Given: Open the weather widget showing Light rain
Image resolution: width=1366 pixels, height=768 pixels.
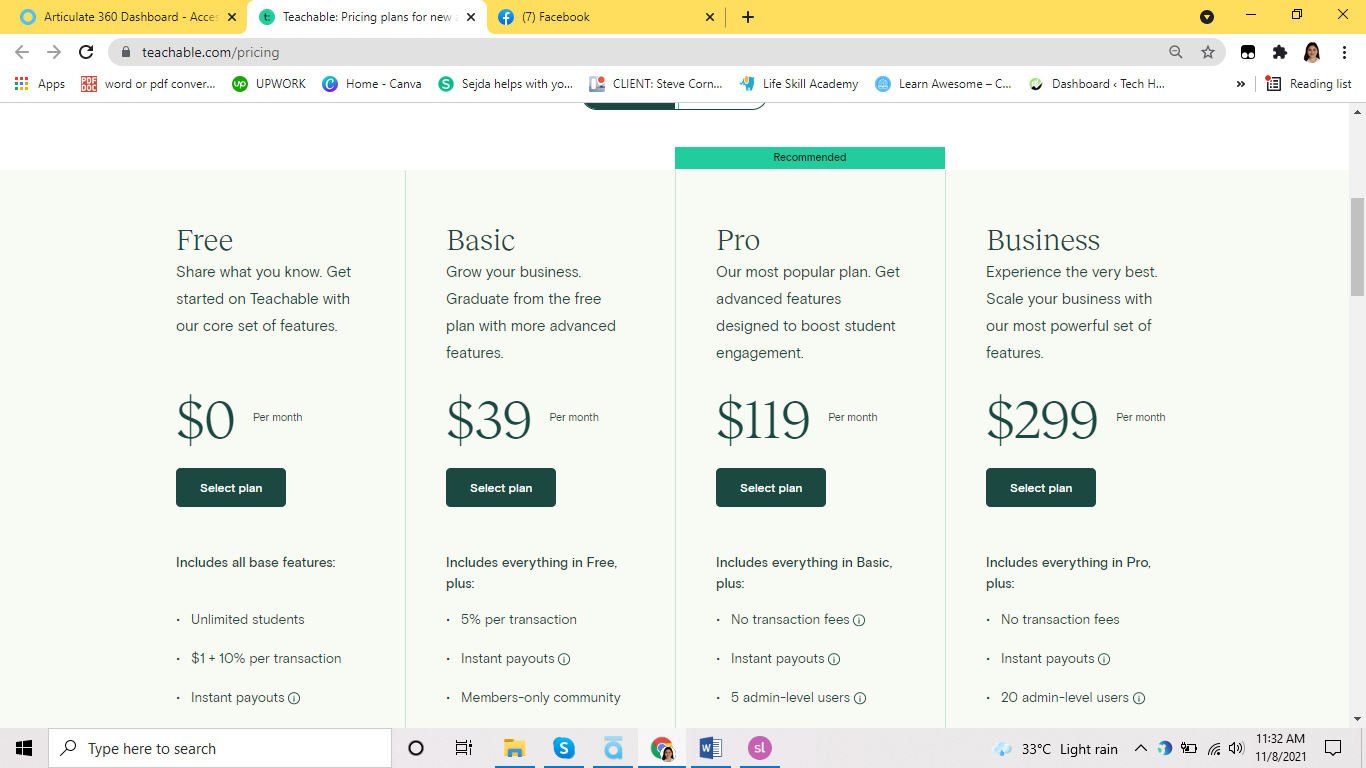Looking at the screenshot, I should [1055, 749].
